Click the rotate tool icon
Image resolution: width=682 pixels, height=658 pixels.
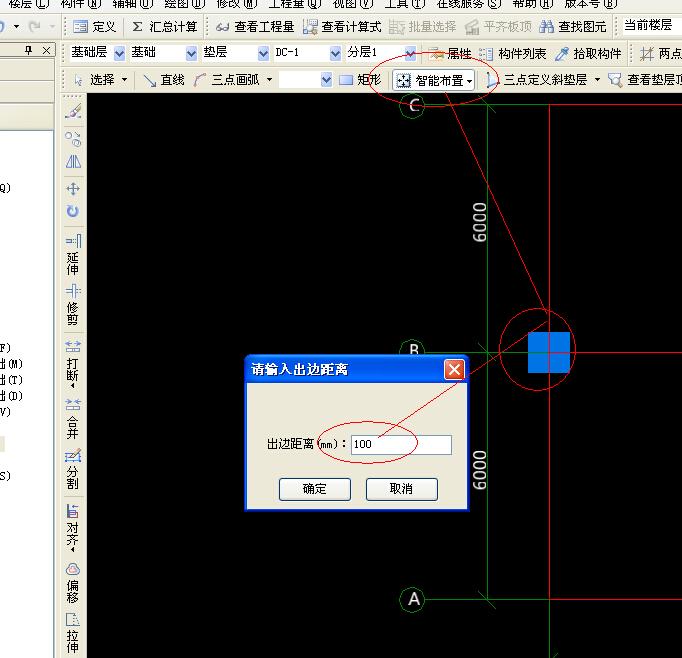pyautogui.click(x=73, y=211)
